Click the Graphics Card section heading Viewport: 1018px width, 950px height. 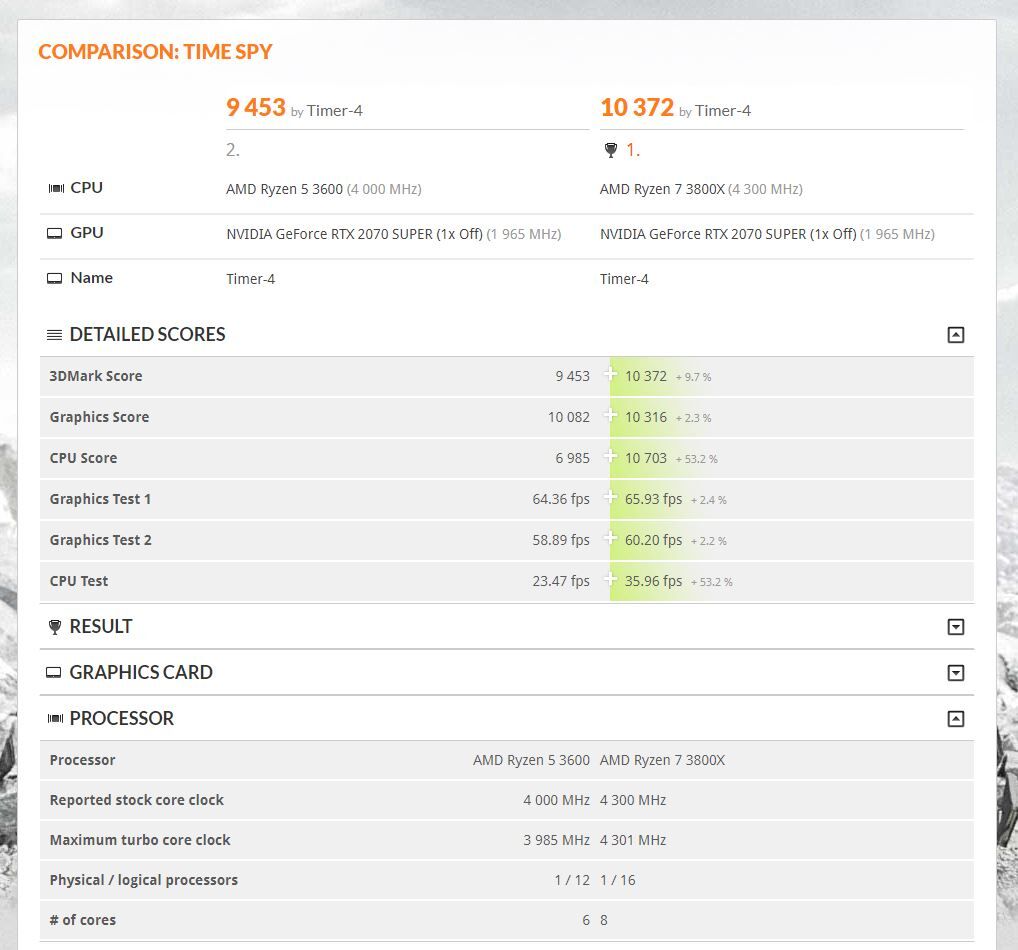point(141,673)
